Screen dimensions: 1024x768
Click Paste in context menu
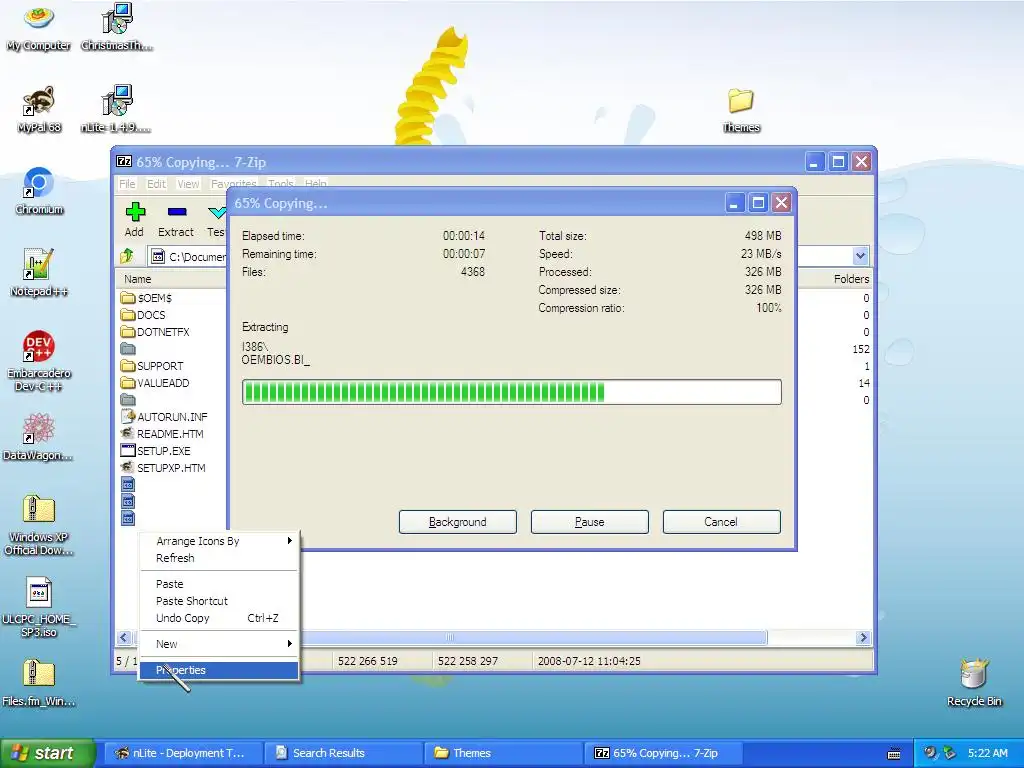click(x=219, y=584)
